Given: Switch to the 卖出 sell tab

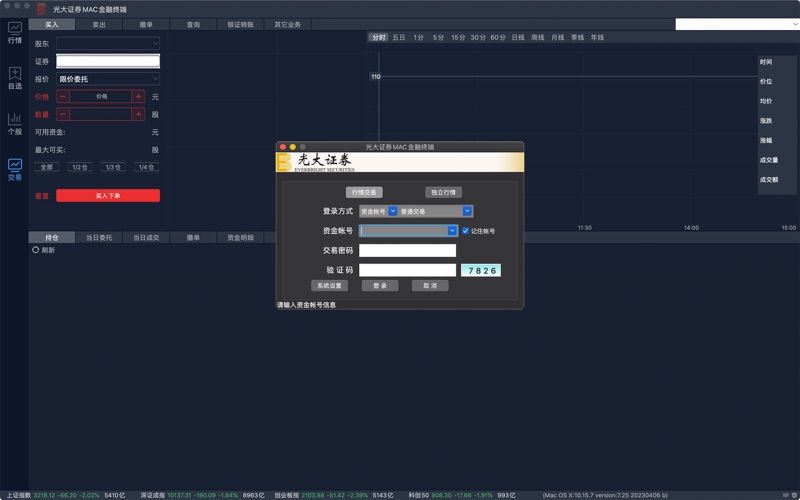Looking at the screenshot, I should (x=99, y=24).
